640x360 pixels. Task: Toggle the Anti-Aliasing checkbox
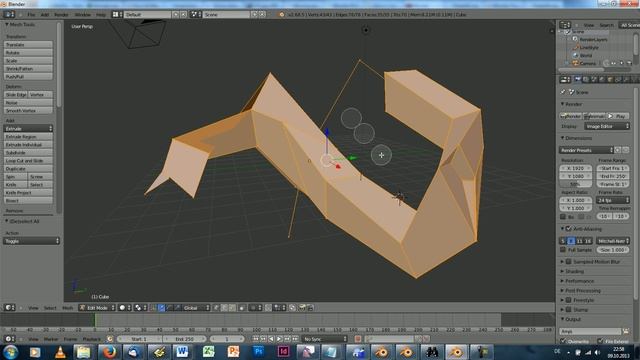(x=569, y=229)
